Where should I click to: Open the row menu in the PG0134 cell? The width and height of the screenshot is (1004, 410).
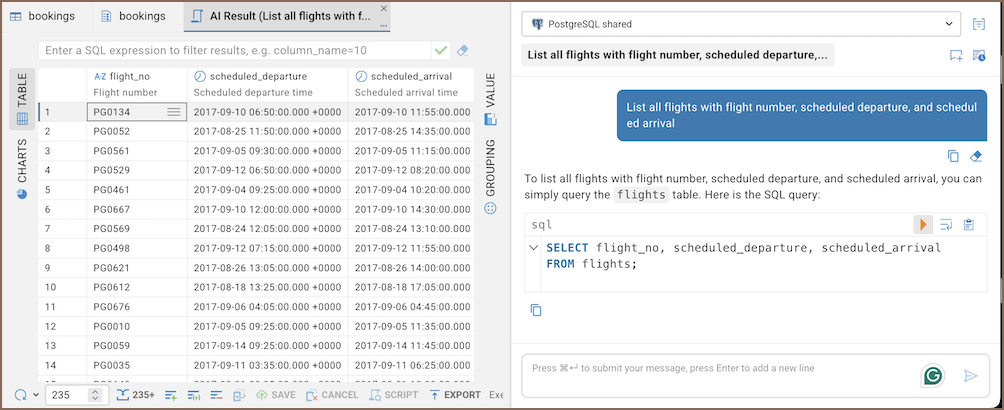[174, 112]
